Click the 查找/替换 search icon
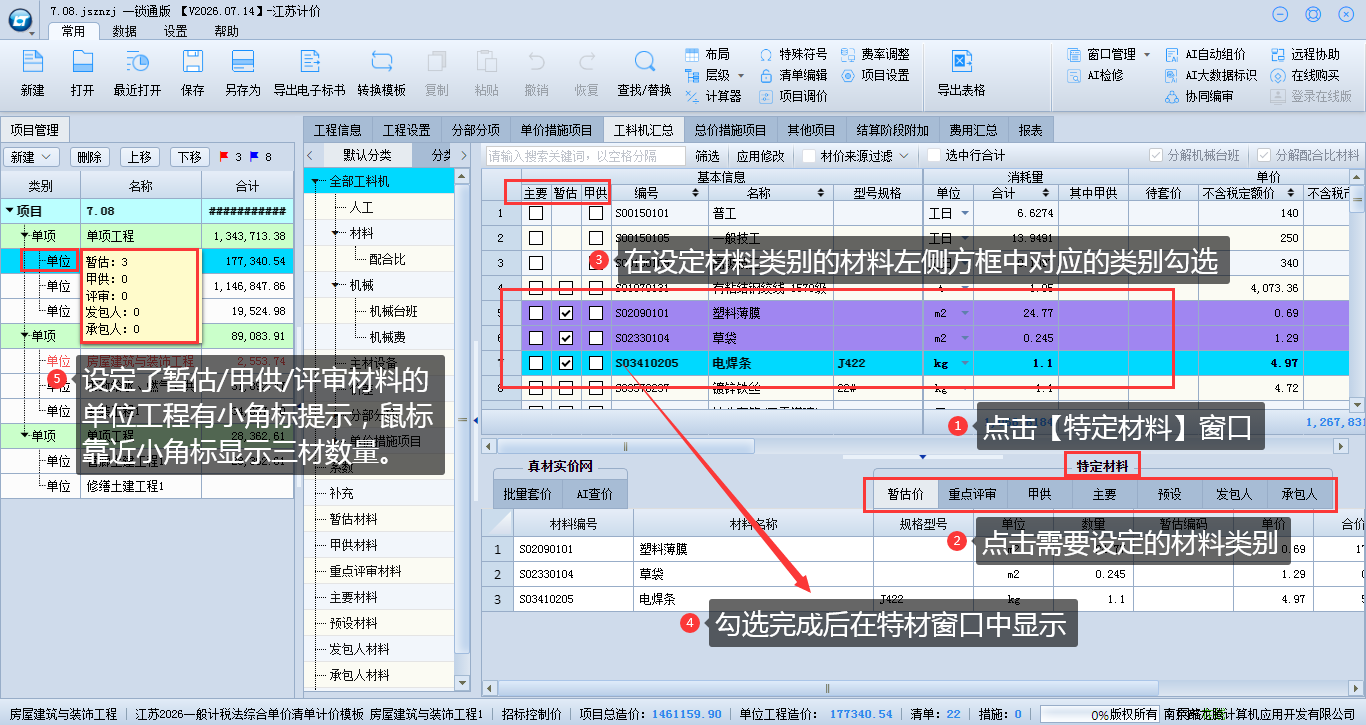This screenshot has width=1366, height=725. click(x=644, y=62)
